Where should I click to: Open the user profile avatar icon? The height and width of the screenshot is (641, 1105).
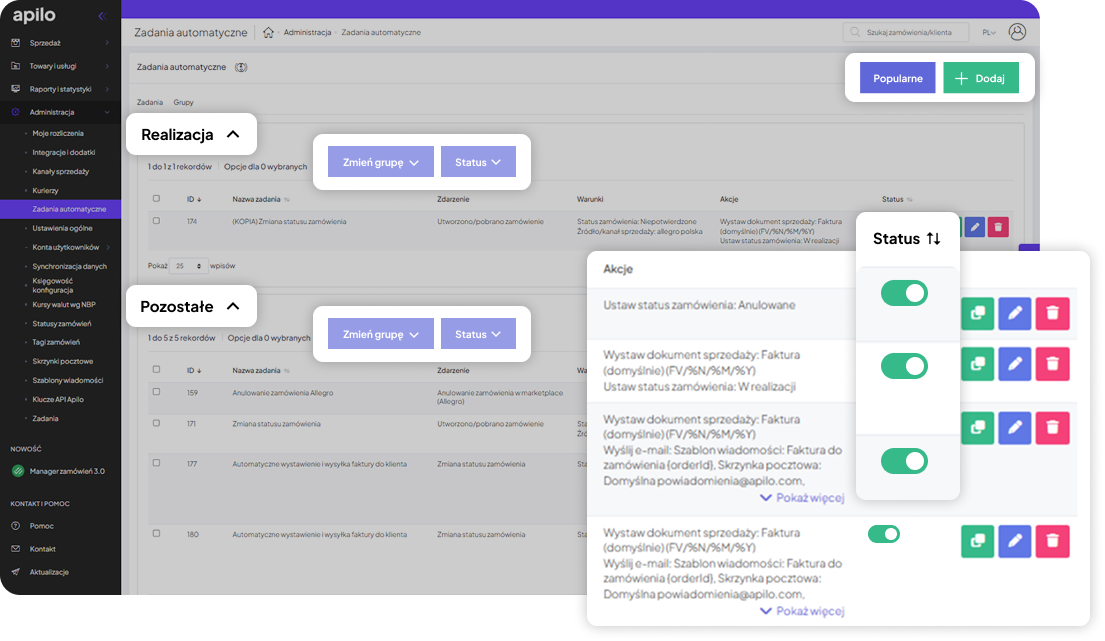coord(1017,32)
